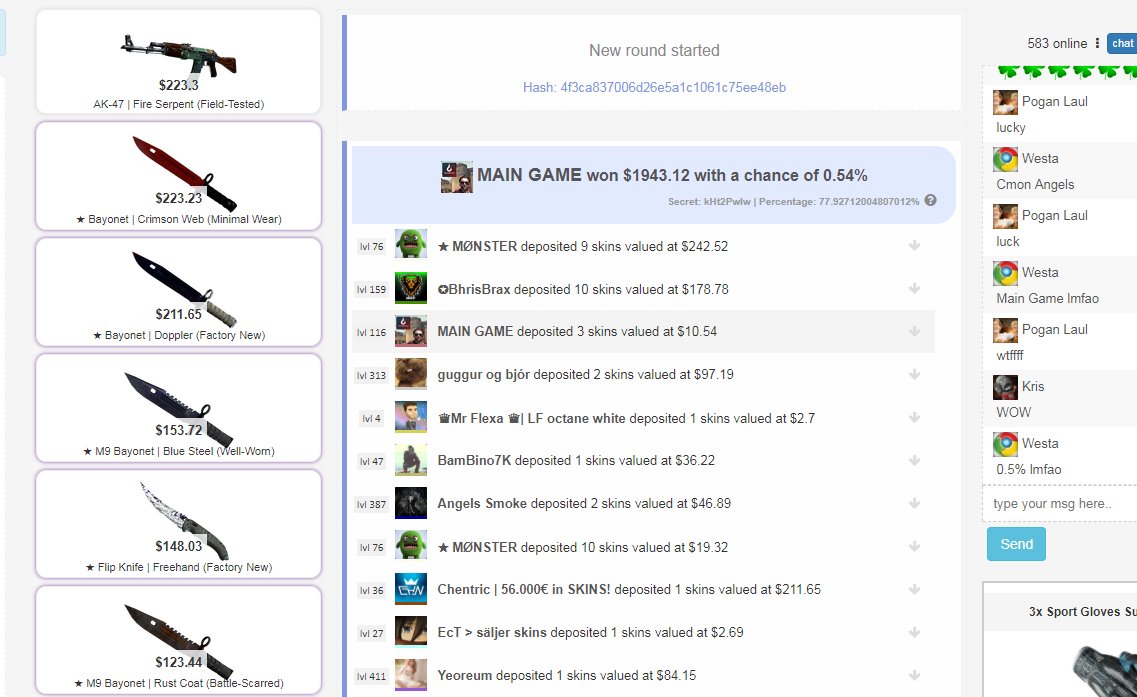Viewport: 1137px width, 697px height.
Task: Expand BamBino7K's $36.22 deposit arrow
Action: pos(914,461)
